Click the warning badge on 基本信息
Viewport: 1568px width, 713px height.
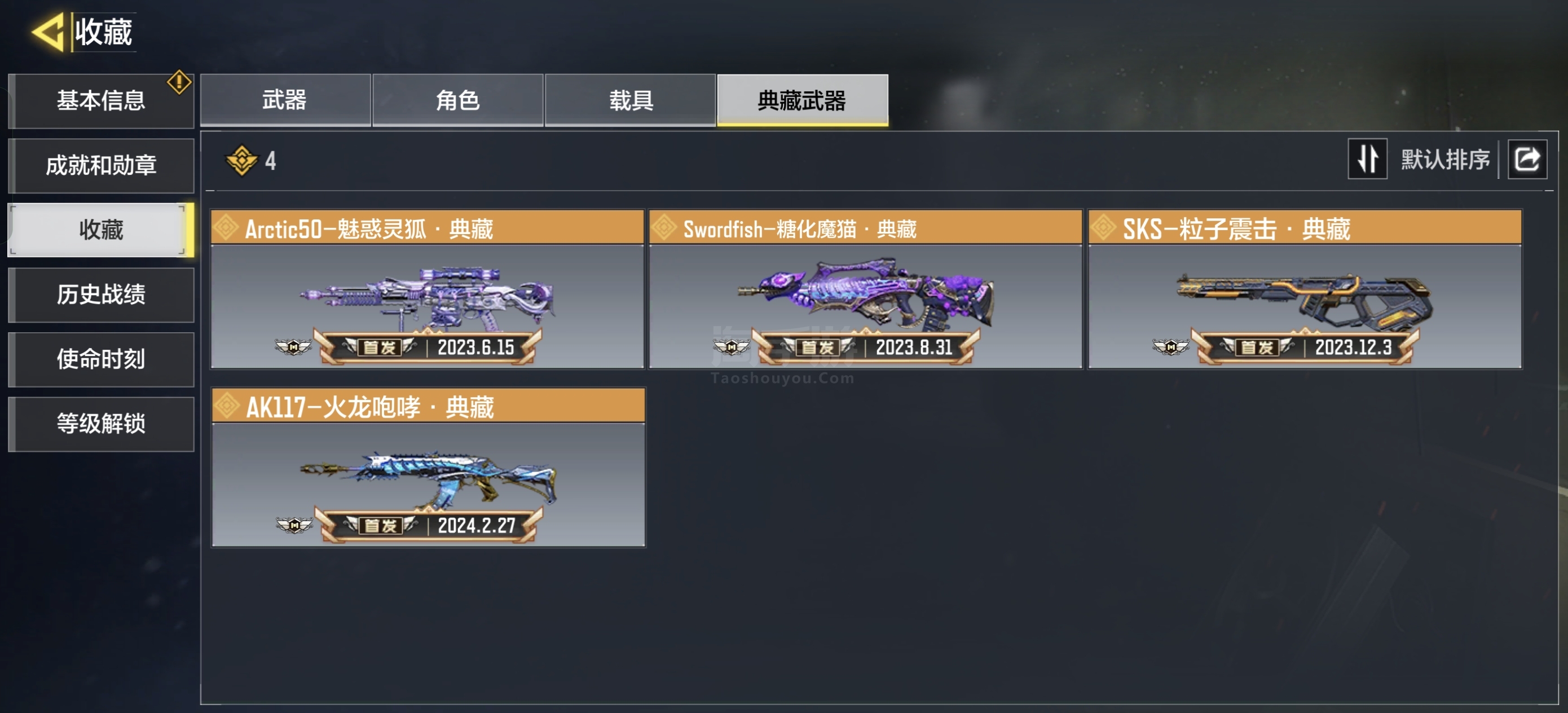point(179,82)
